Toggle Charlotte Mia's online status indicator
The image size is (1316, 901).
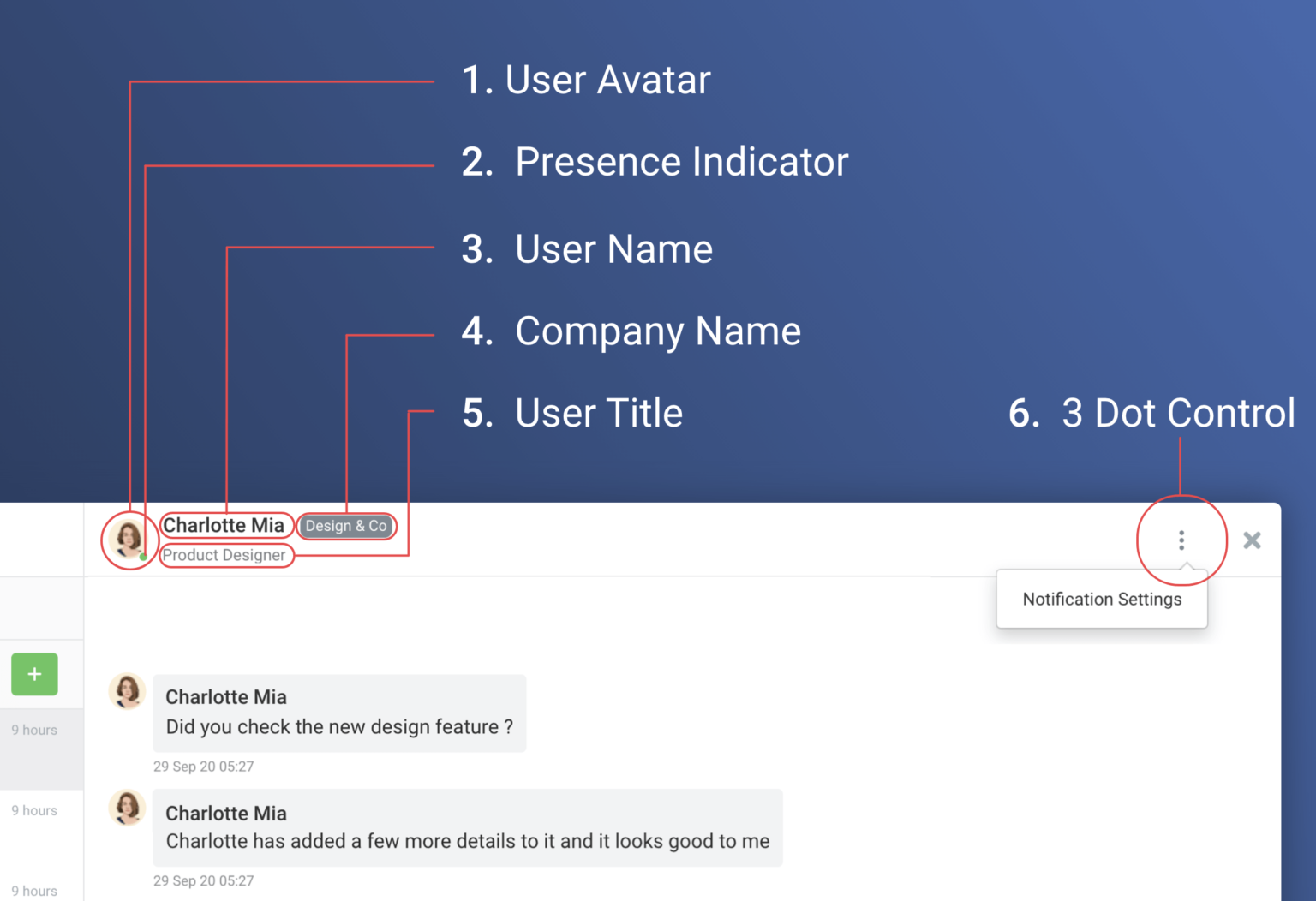point(142,557)
